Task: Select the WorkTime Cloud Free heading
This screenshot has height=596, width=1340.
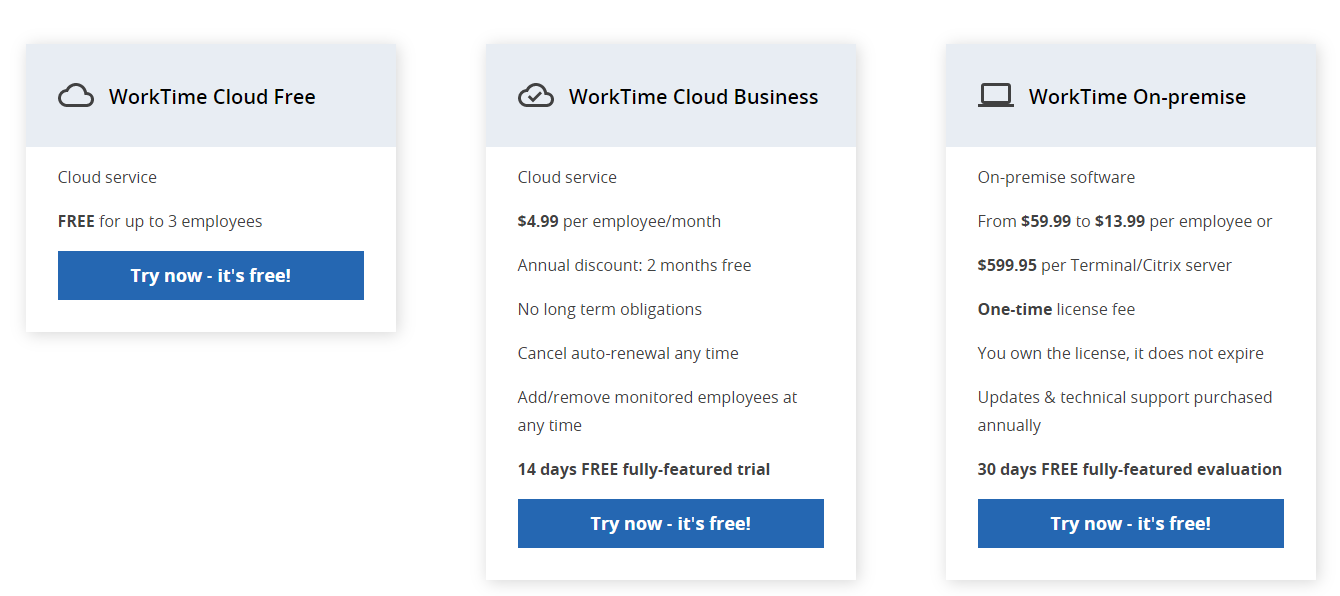Action: point(212,97)
